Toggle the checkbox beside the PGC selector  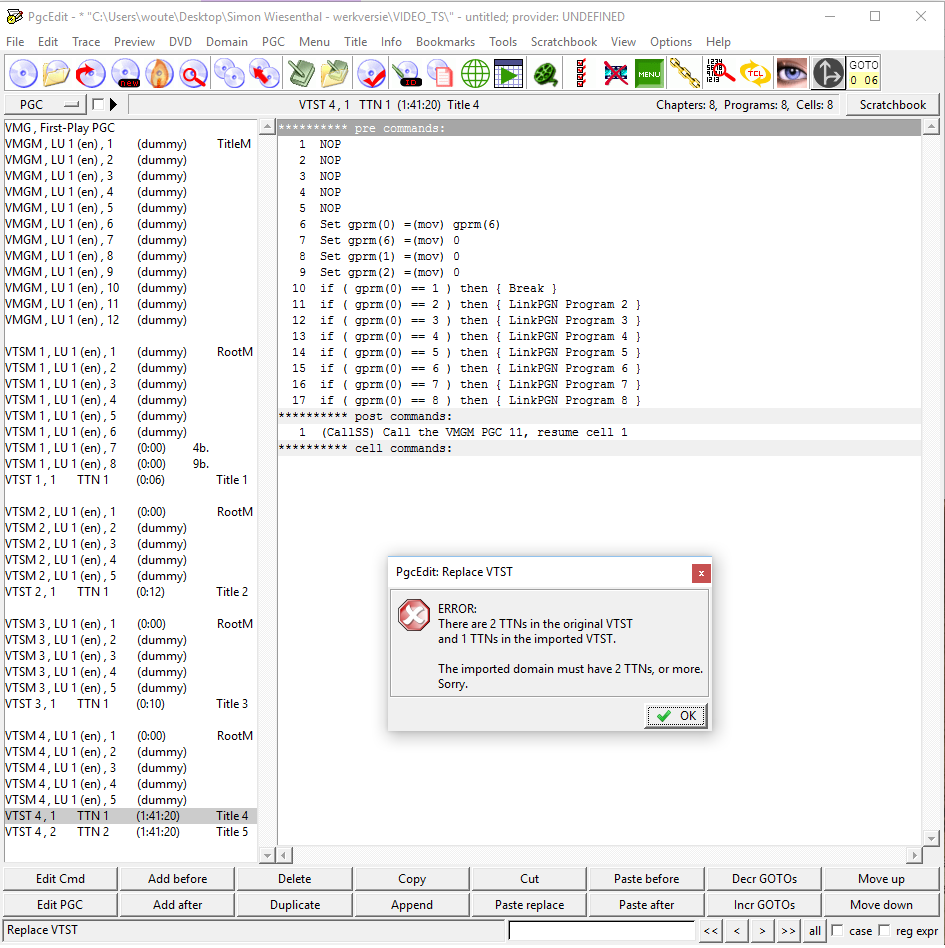98,104
